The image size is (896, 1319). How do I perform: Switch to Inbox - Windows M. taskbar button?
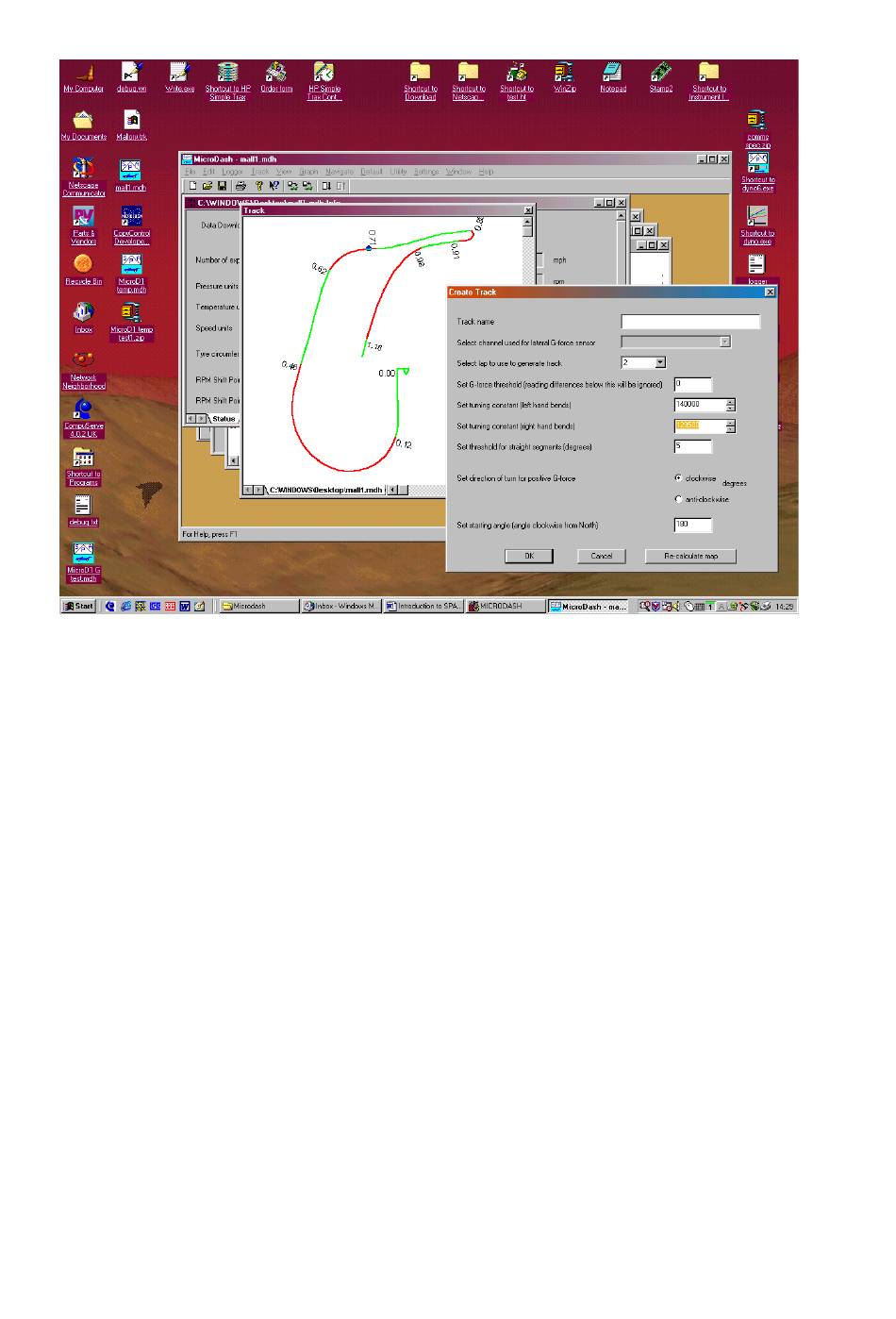[340, 607]
